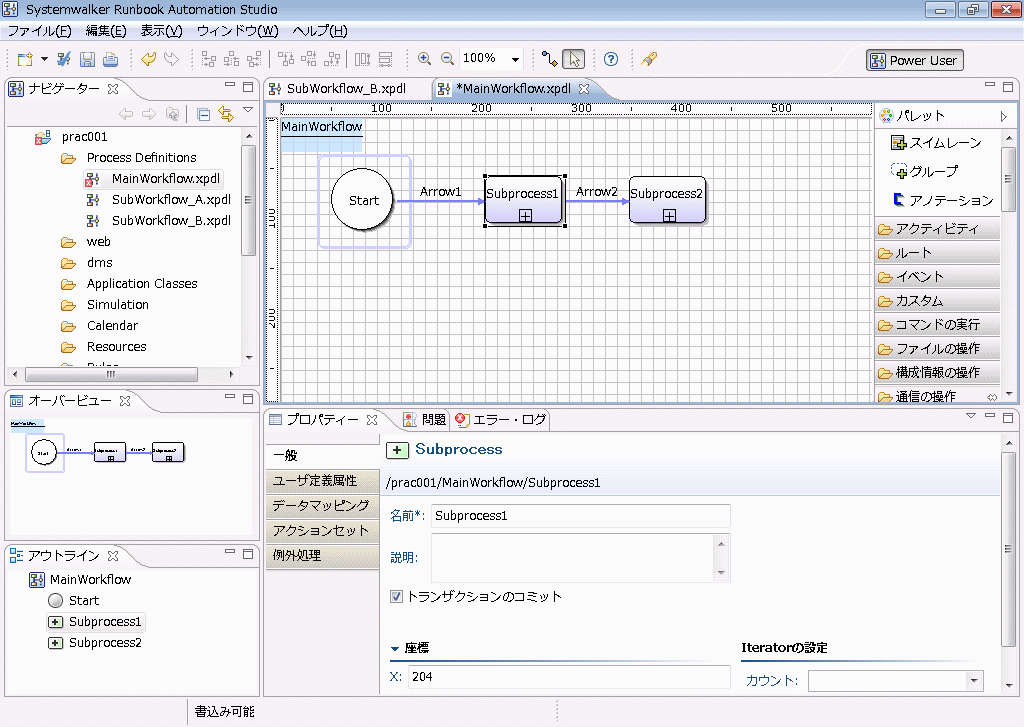Uncheck the transaction commit checkbox
The width and height of the screenshot is (1024, 727).
[396, 596]
